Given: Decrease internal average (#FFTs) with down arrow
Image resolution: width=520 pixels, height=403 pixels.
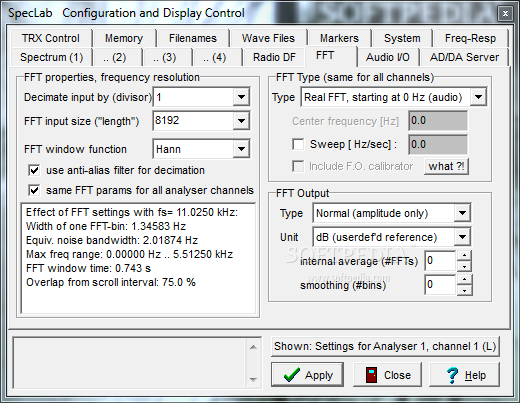Looking at the screenshot, I should [x=464, y=266].
